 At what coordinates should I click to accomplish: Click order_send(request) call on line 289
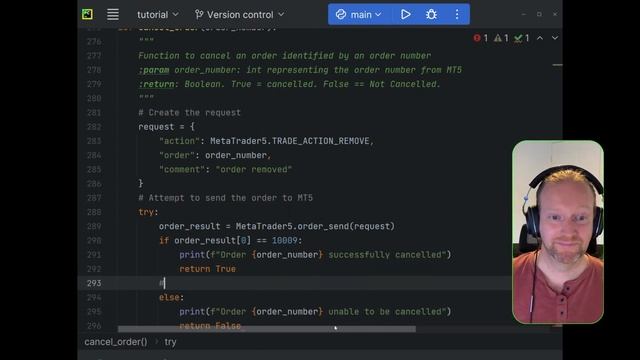coord(346,226)
